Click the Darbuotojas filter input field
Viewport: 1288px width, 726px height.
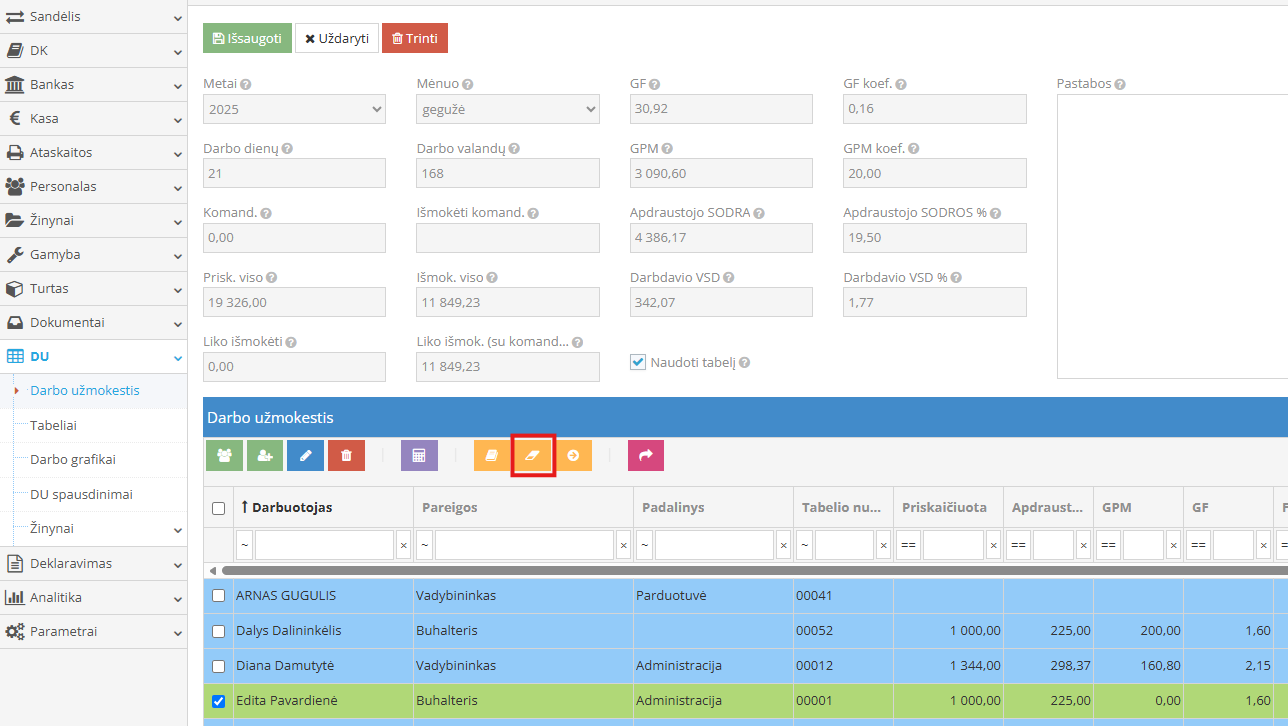[325, 546]
